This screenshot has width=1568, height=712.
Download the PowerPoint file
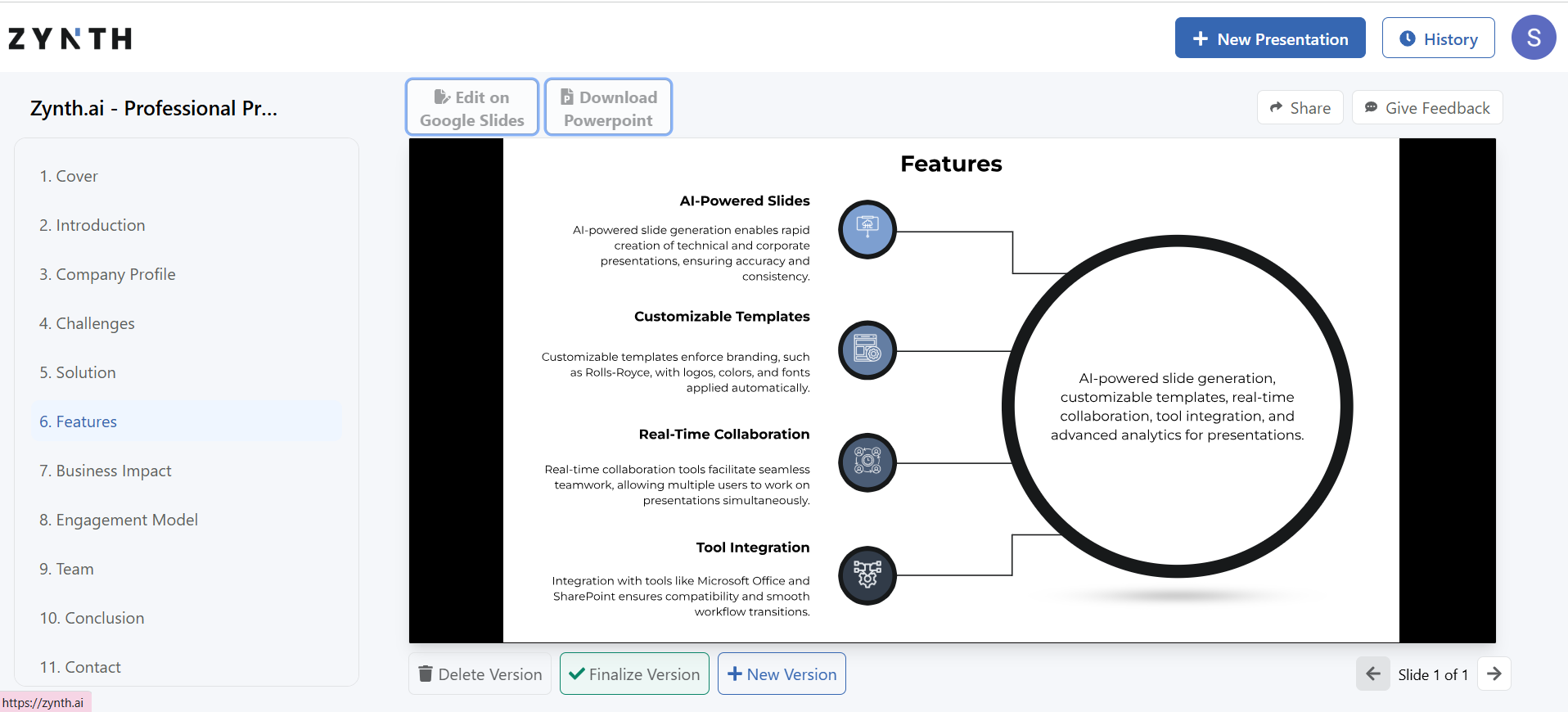(608, 108)
